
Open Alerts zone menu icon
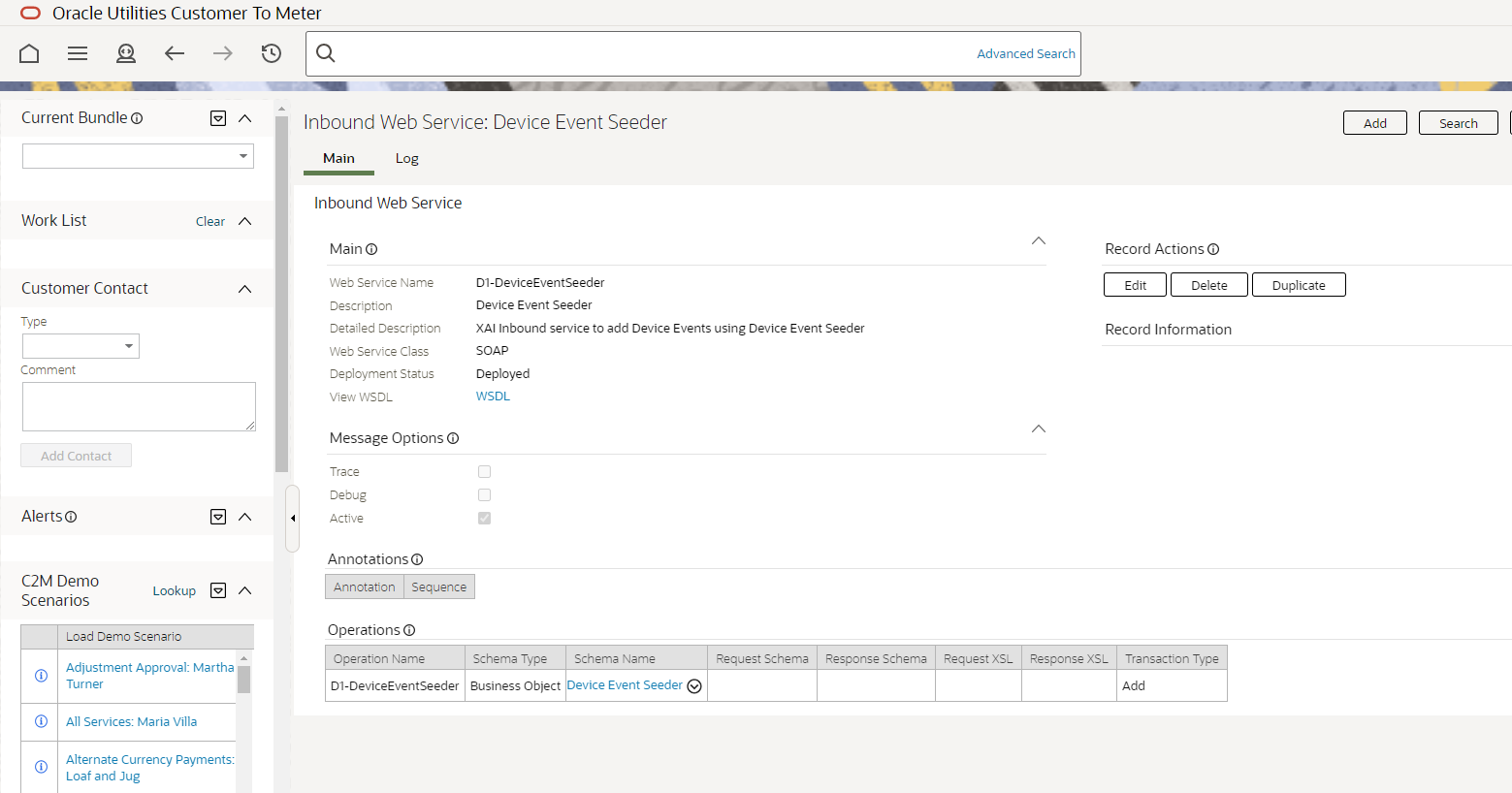[x=218, y=517]
